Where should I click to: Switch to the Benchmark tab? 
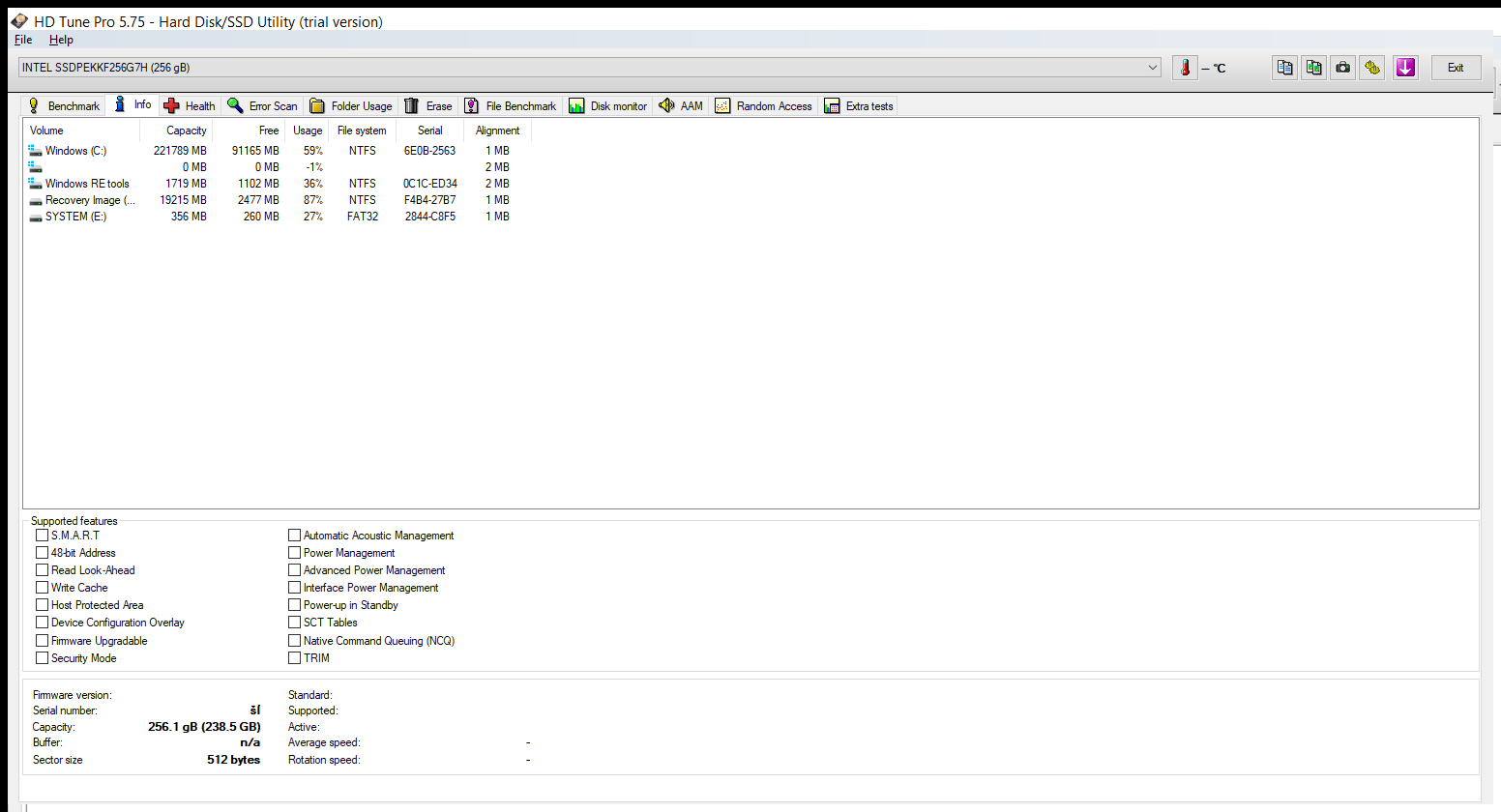point(64,106)
